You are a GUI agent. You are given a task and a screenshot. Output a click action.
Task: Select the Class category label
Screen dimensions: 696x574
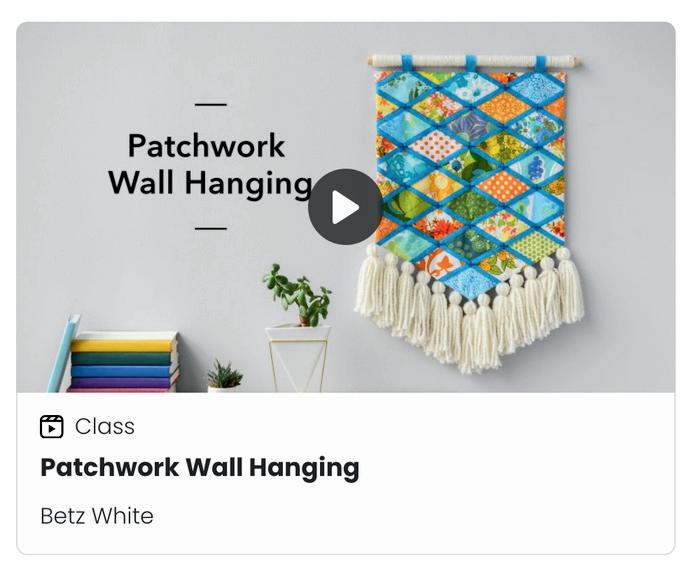tap(105, 427)
